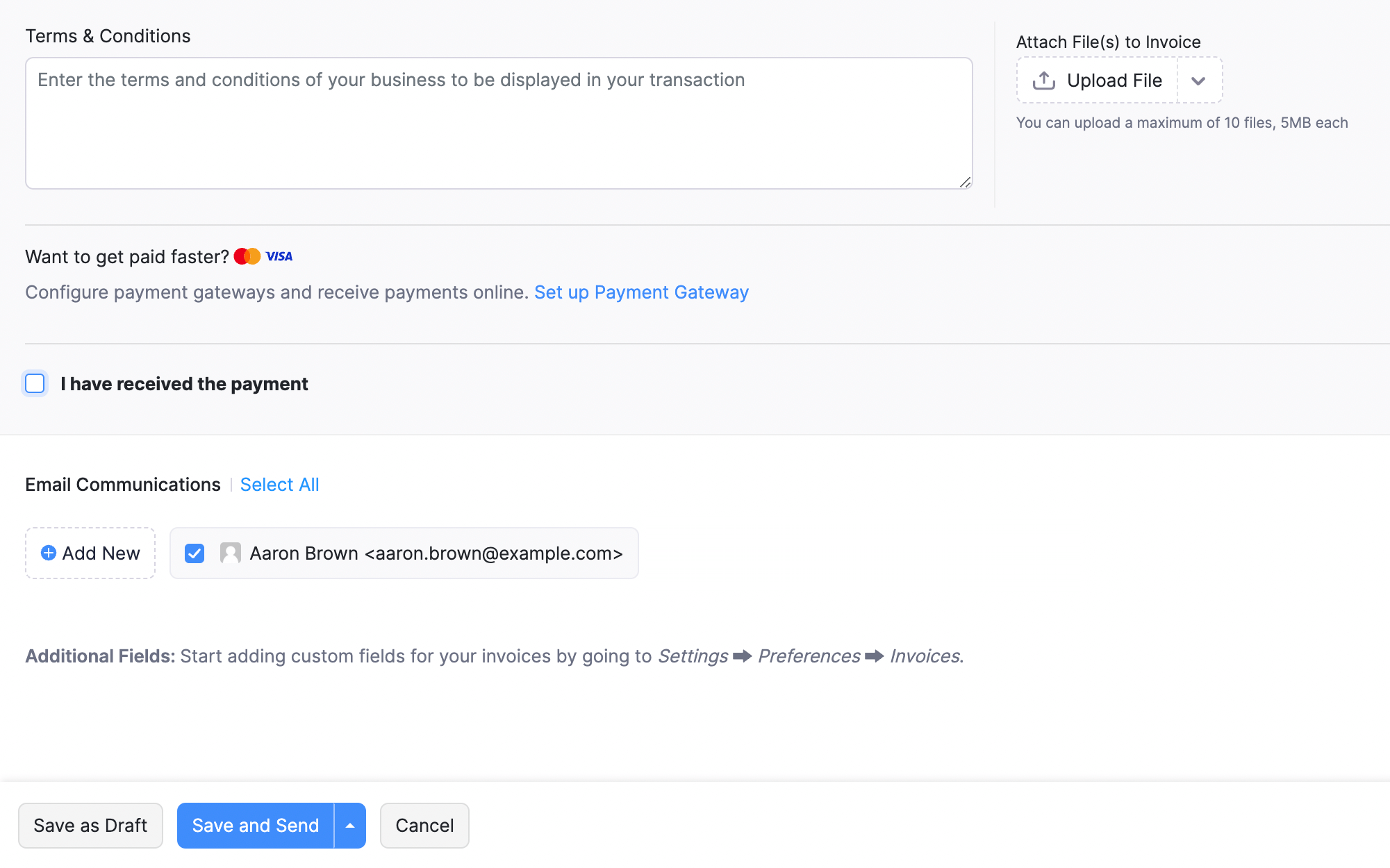Click the Email Communications heading
Viewport: 1390px width, 868px height.
click(x=122, y=484)
